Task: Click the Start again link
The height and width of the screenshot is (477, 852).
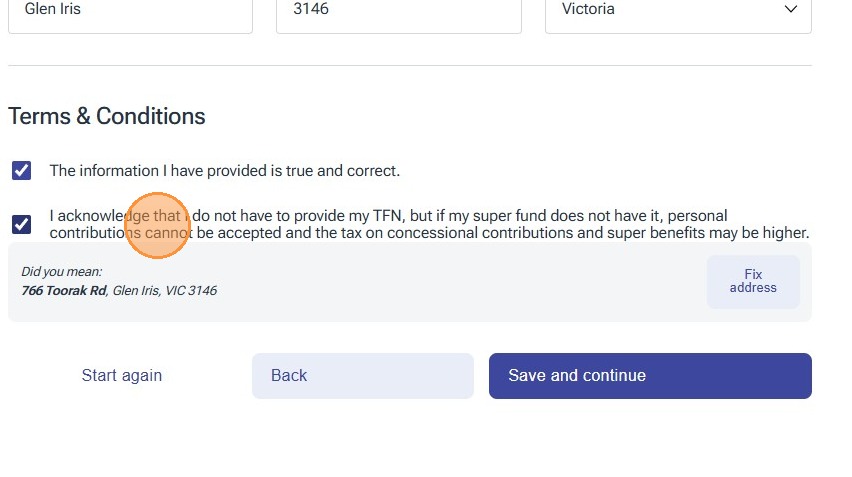Action: pos(121,376)
